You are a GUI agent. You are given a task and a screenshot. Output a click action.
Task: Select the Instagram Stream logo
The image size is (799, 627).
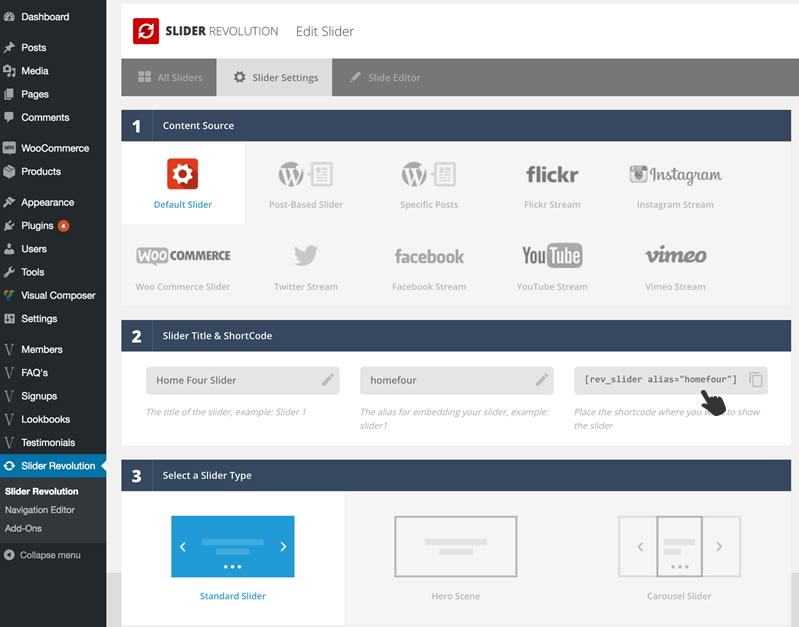[675, 175]
